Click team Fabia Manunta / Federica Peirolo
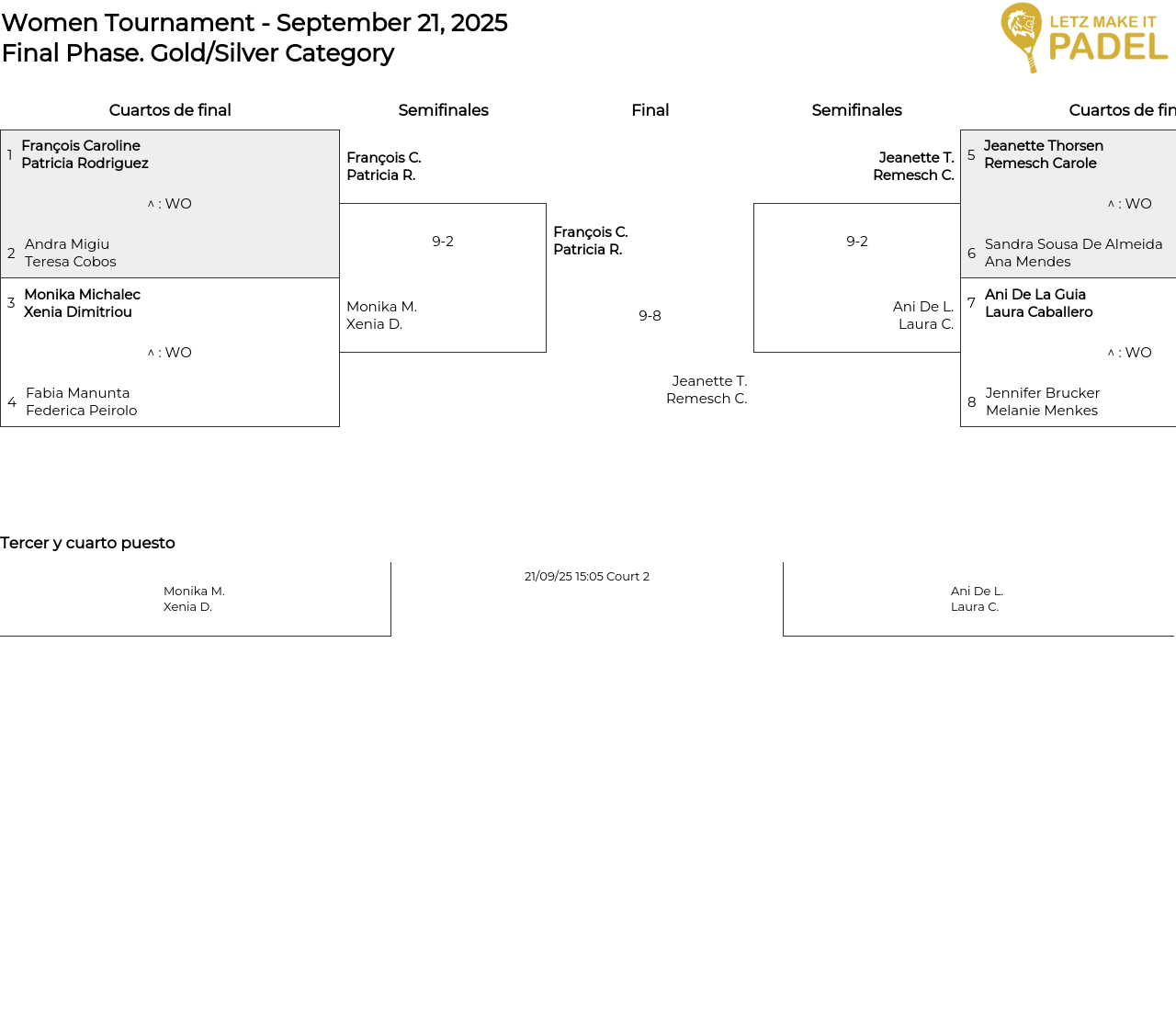Viewport: 1176px width, 1015px height. tap(81, 401)
